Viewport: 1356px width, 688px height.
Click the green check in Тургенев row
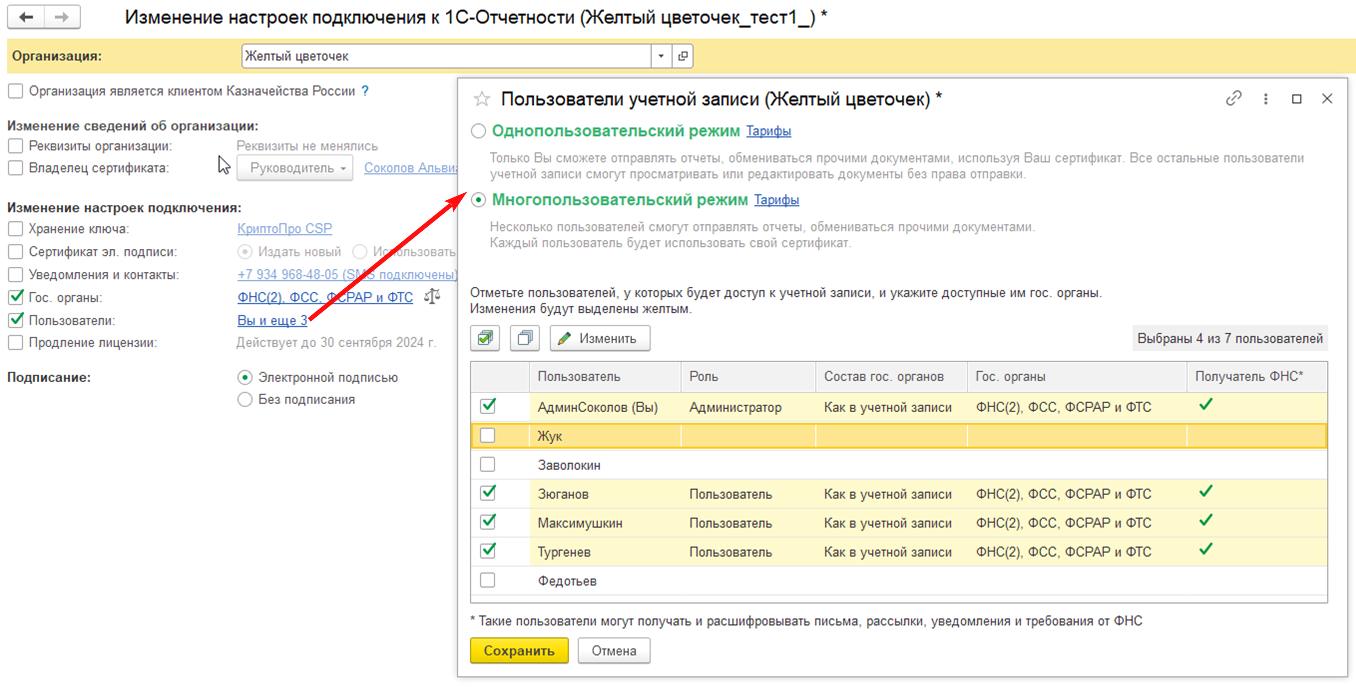[1206, 550]
